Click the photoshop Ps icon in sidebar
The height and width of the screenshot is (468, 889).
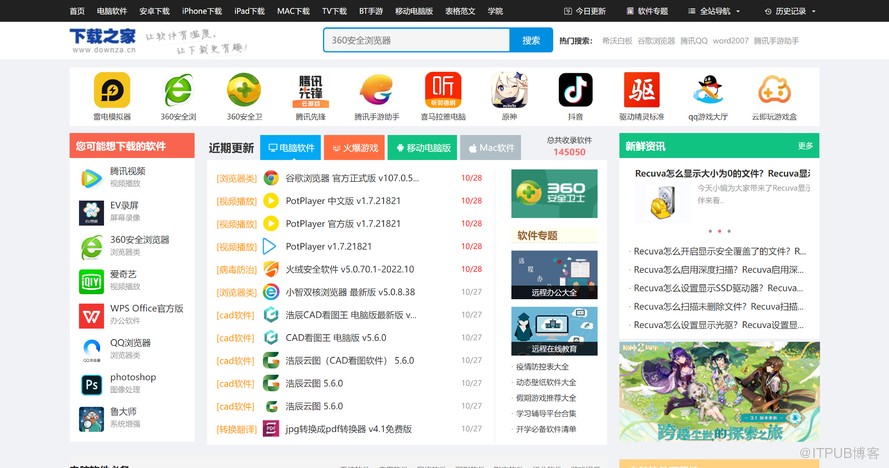point(91,385)
